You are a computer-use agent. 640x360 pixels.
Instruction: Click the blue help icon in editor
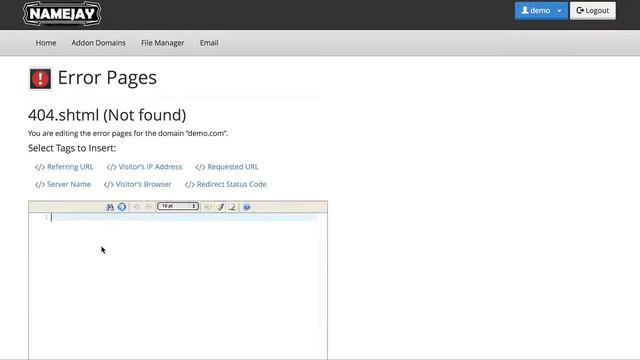click(x=247, y=207)
